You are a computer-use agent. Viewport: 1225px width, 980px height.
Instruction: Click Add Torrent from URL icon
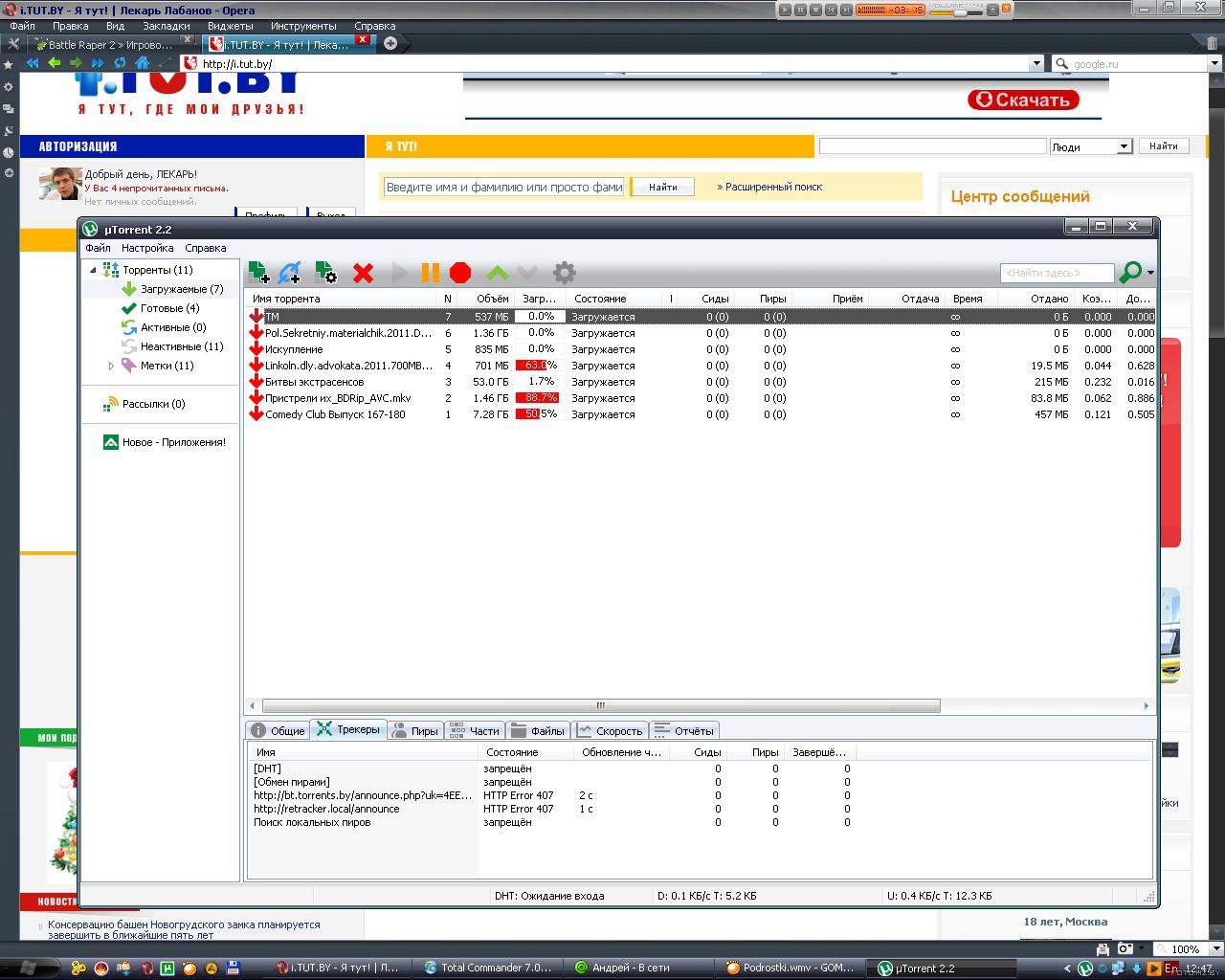(x=289, y=273)
